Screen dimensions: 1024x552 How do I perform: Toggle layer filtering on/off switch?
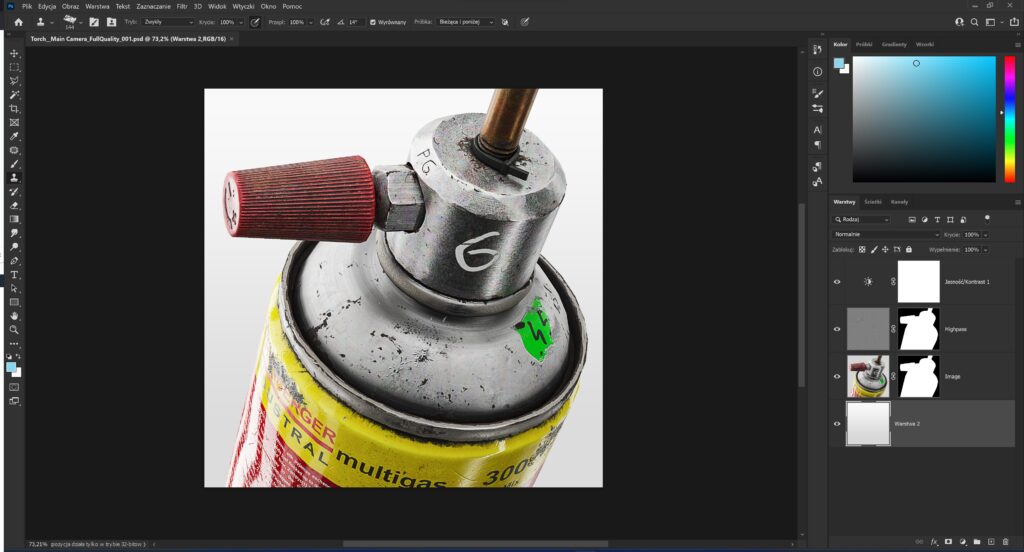(987, 219)
